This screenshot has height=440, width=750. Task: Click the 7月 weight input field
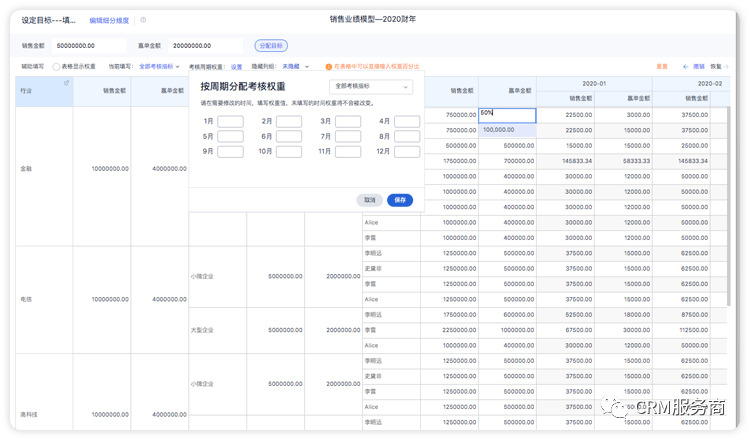[x=348, y=137]
